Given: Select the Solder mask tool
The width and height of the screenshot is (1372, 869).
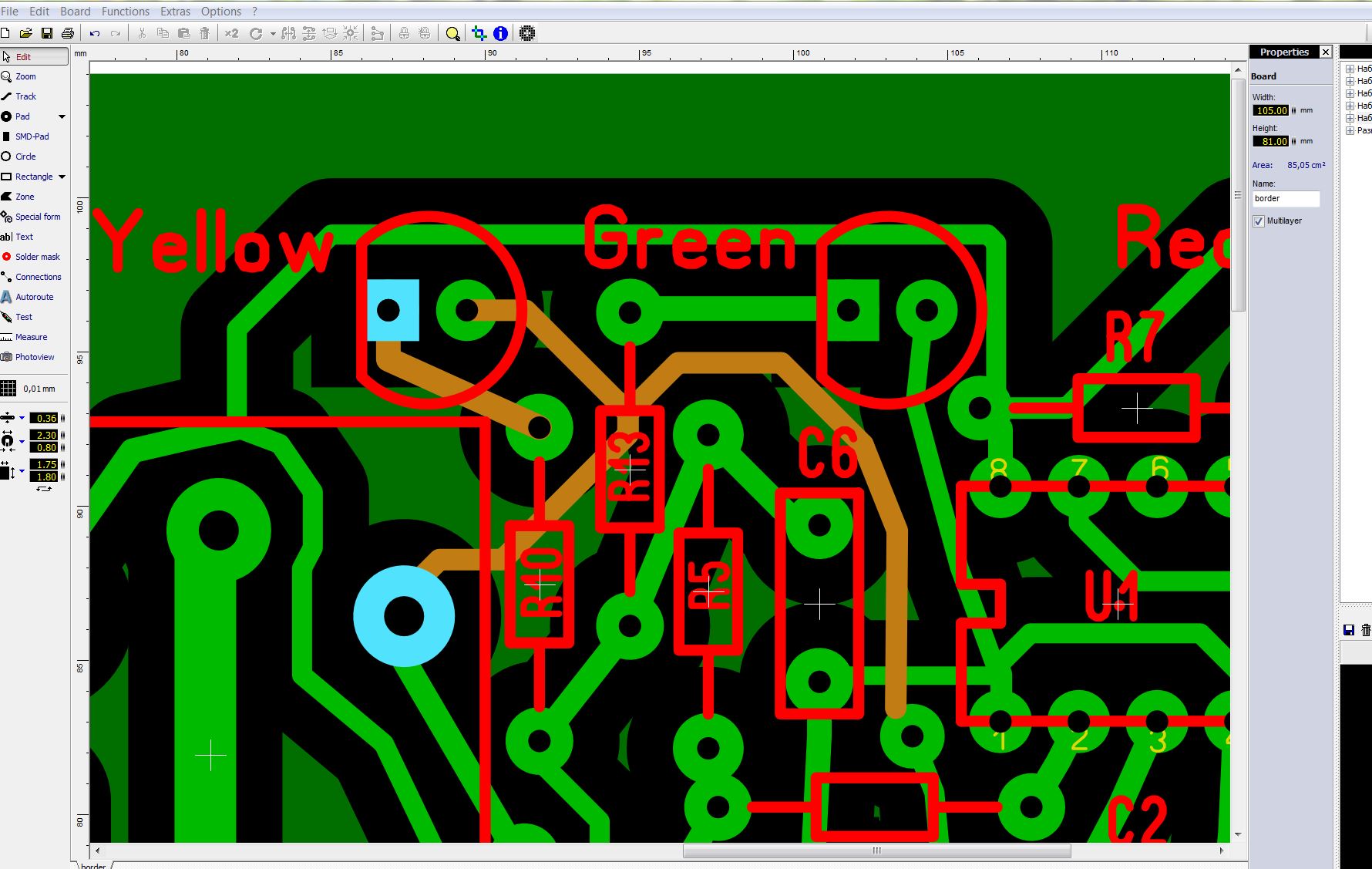Looking at the screenshot, I should (37, 257).
